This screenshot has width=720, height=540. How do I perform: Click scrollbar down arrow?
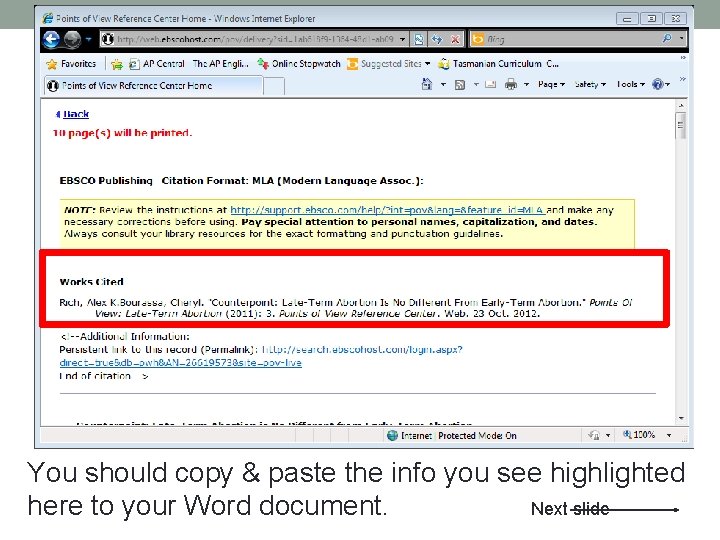pyautogui.click(x=681, y=418)
